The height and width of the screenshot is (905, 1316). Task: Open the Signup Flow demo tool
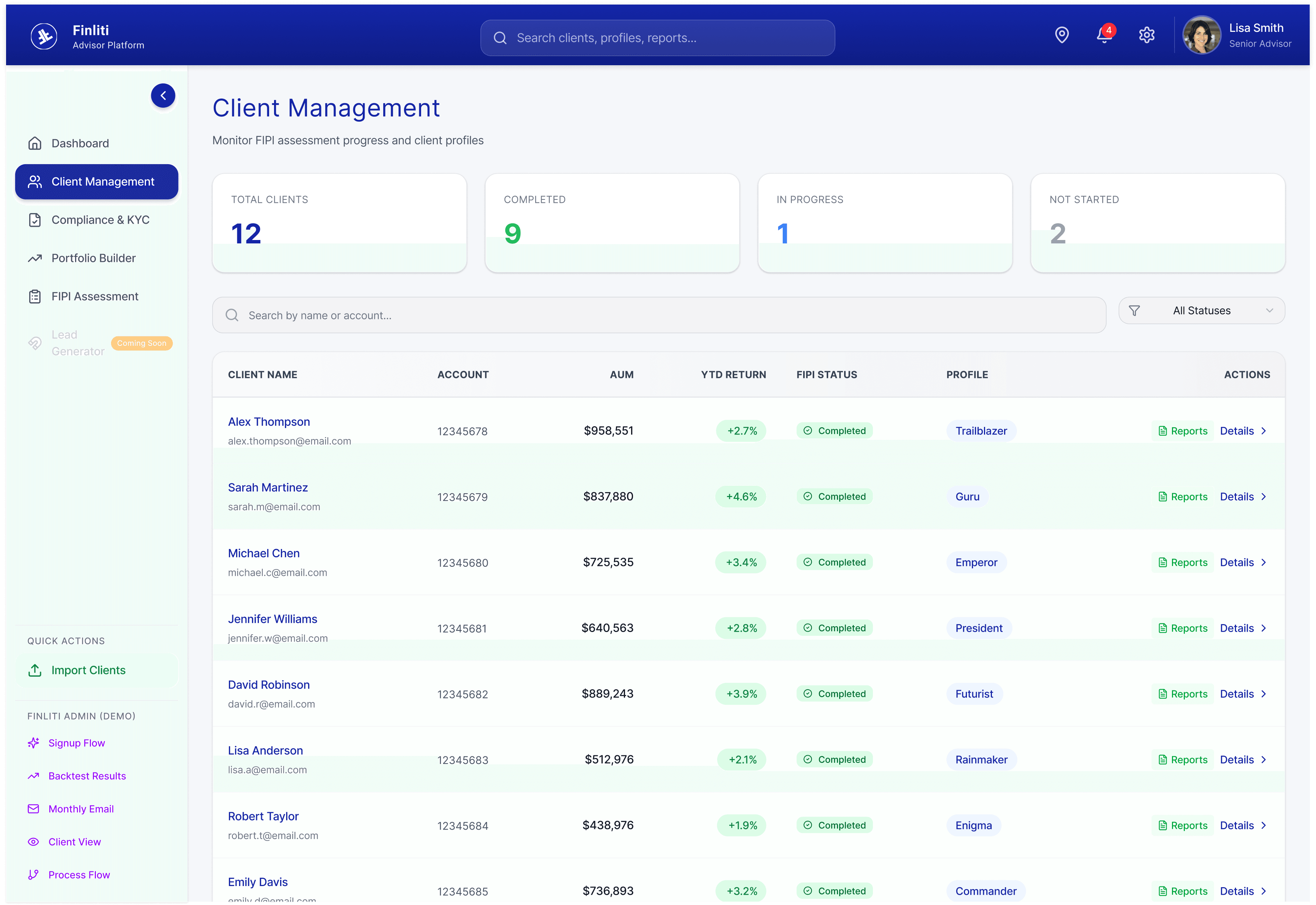pyautogui.click(x=77, y=742)
